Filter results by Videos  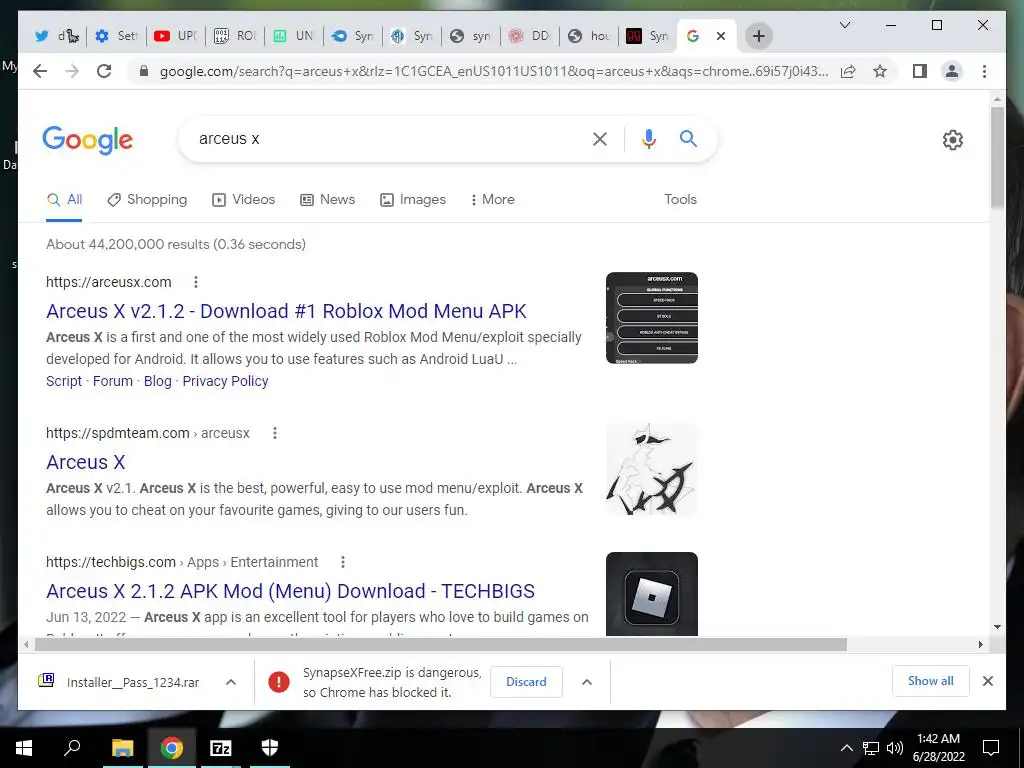[x=244, y=200]
